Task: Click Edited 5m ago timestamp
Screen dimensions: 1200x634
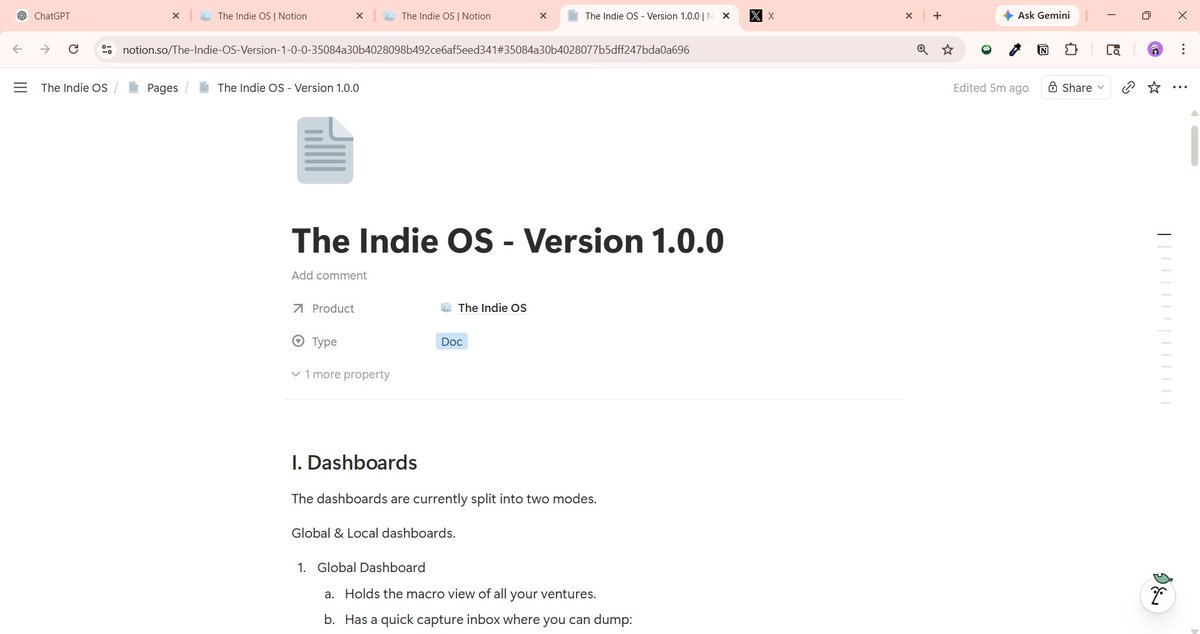Action: 990,88
